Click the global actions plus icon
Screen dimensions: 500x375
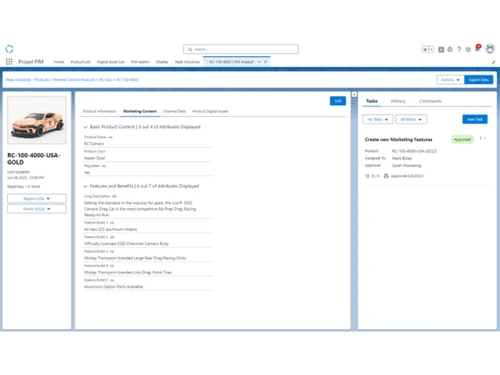(441, 49)
